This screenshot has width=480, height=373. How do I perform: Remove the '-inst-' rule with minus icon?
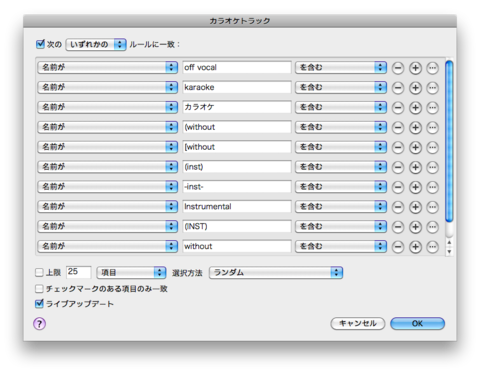coord(398,187)
